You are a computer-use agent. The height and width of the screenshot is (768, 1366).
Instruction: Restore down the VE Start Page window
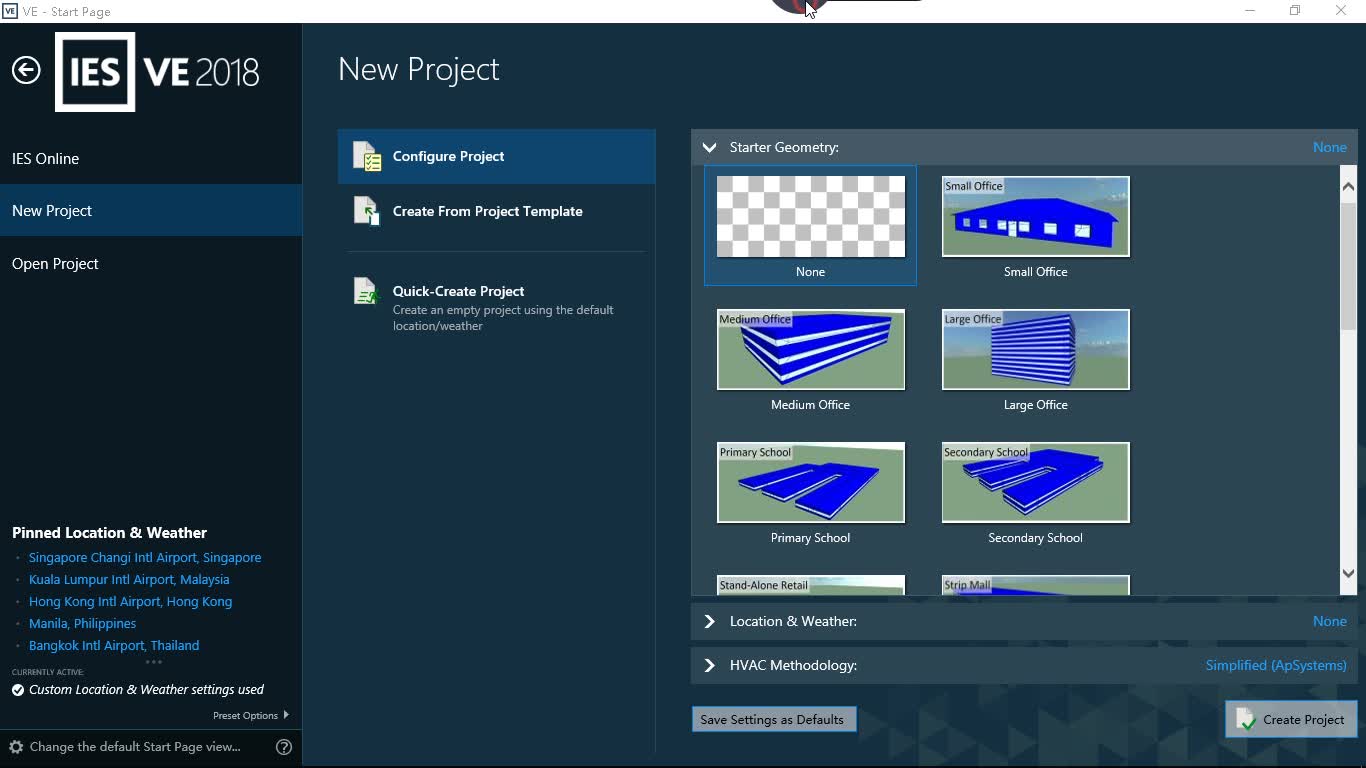1295,11
